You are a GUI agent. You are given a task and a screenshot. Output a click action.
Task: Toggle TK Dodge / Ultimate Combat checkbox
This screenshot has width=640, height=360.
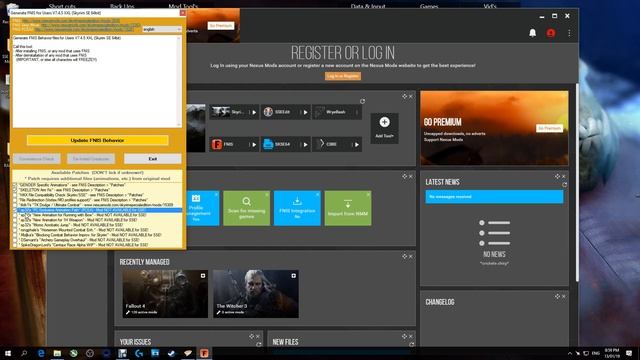point(15,205)
